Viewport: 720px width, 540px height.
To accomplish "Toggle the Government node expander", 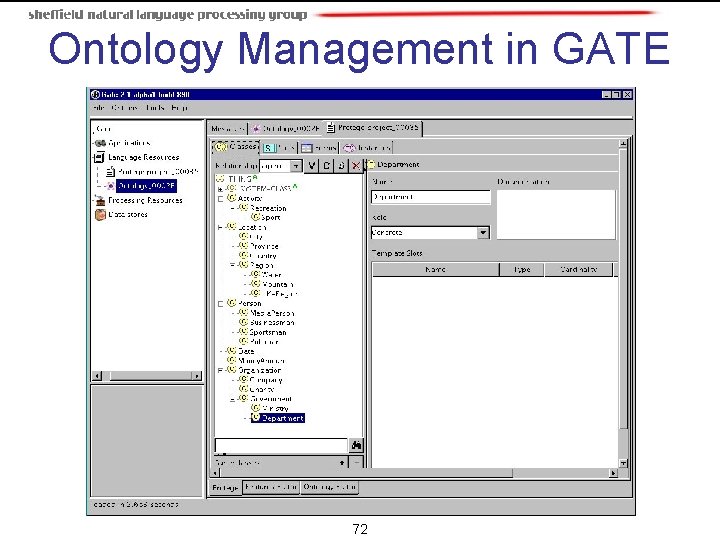I will 232,399.
